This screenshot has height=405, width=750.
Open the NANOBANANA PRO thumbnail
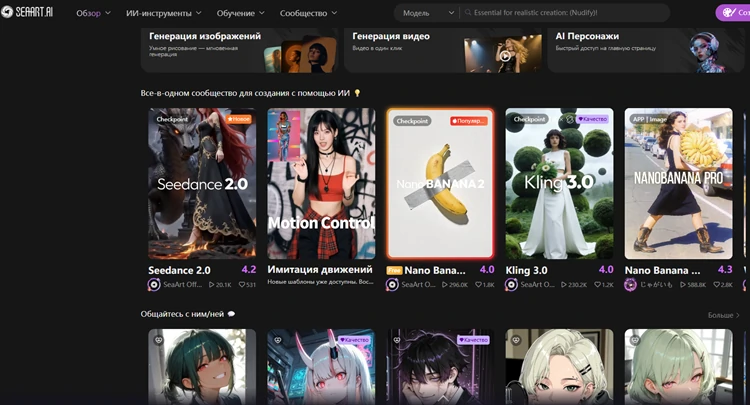[678, 183]
